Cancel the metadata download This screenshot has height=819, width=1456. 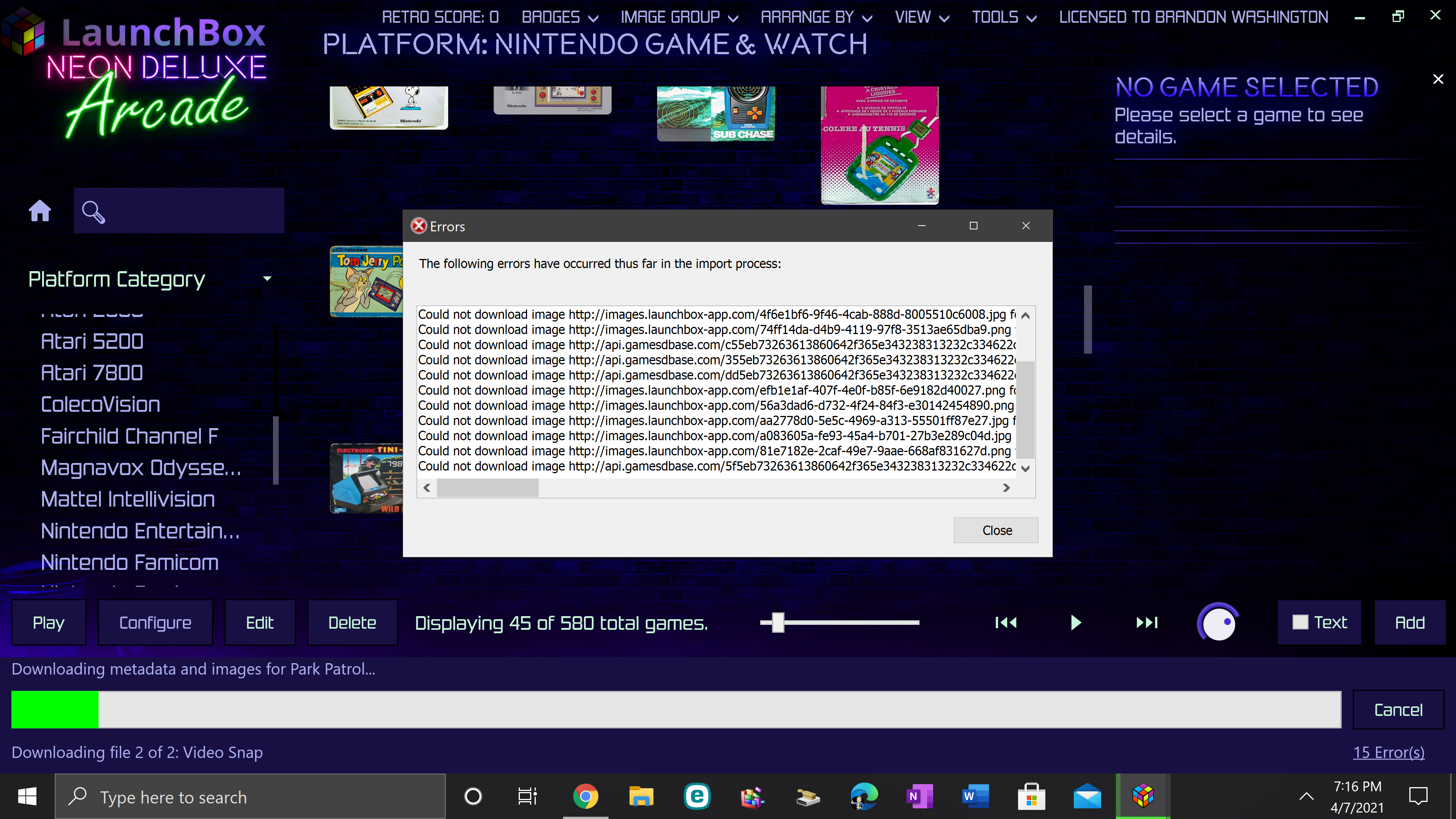[1398, 709]
